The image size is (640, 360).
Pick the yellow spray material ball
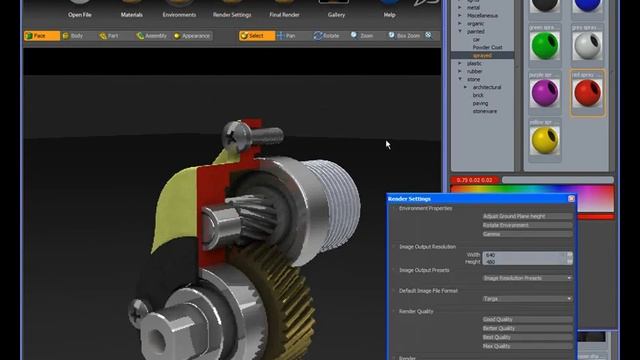tap(545, 140)
